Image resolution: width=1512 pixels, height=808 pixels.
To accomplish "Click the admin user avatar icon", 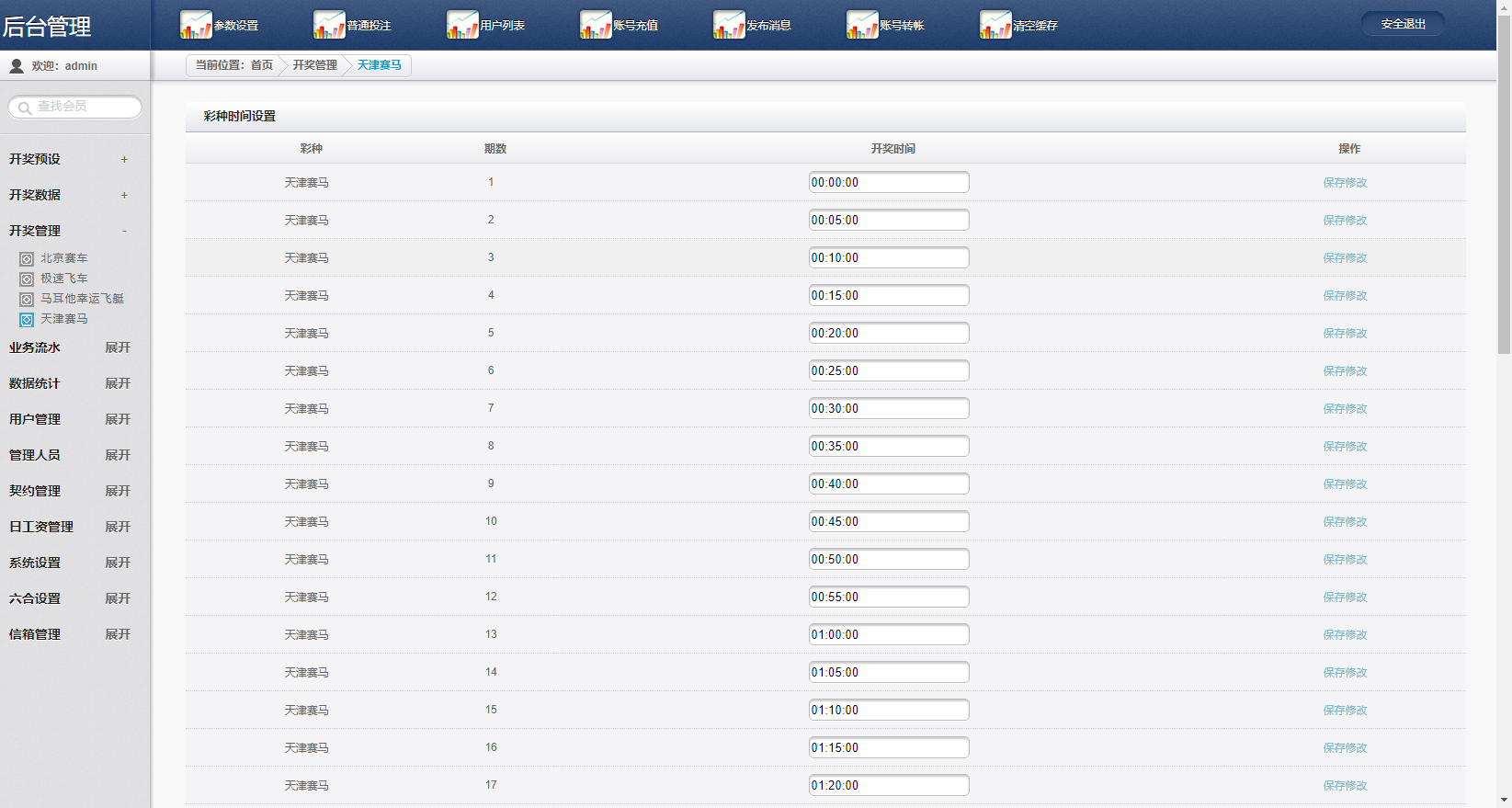I will (17, 66).
